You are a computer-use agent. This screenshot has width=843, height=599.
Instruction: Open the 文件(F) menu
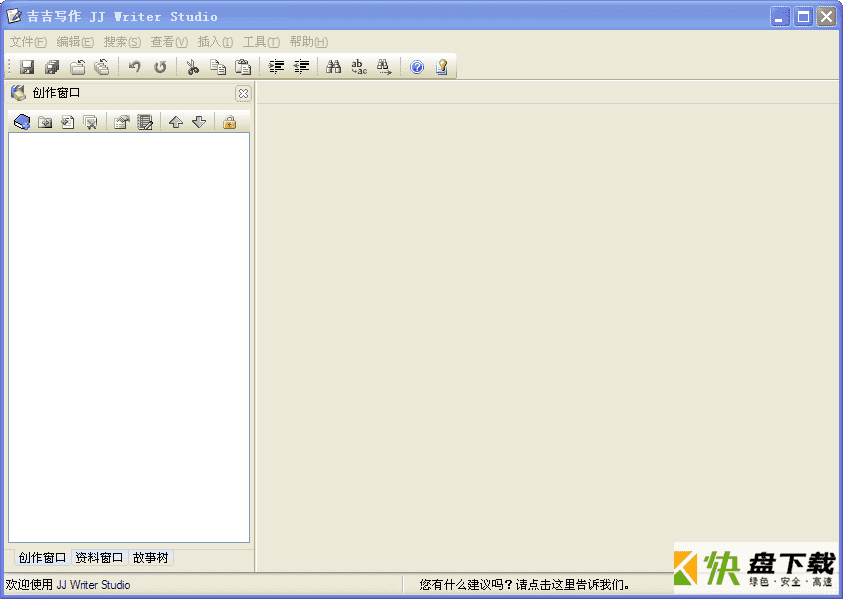tap(28, 42)
